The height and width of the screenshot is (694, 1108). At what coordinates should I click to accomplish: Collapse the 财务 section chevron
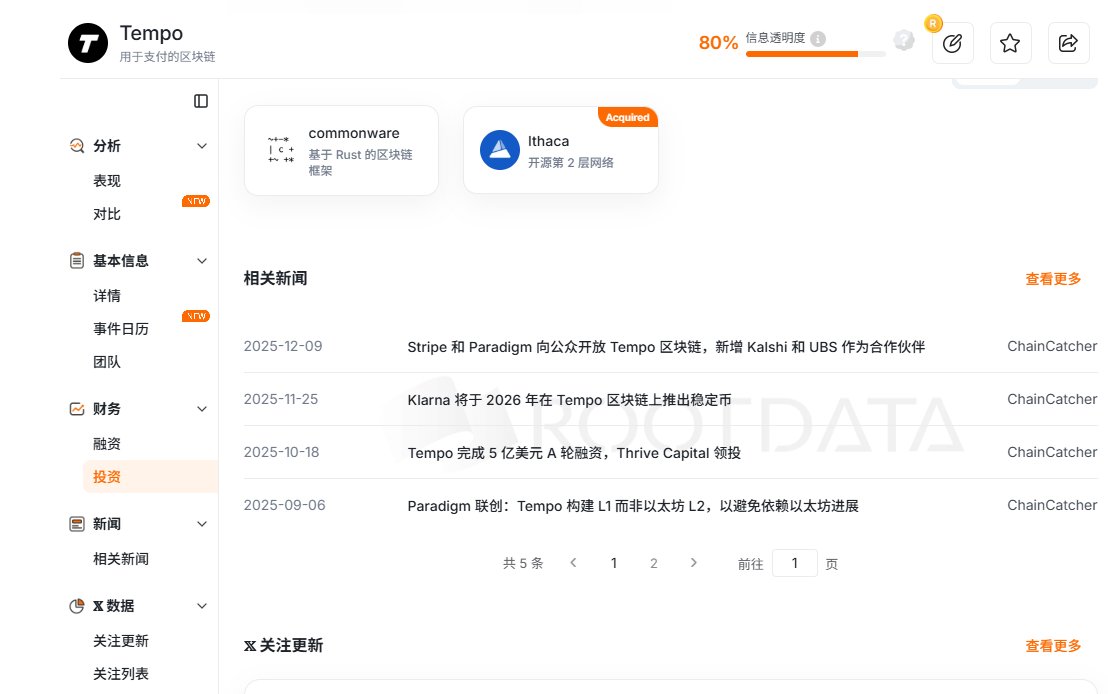202,408
